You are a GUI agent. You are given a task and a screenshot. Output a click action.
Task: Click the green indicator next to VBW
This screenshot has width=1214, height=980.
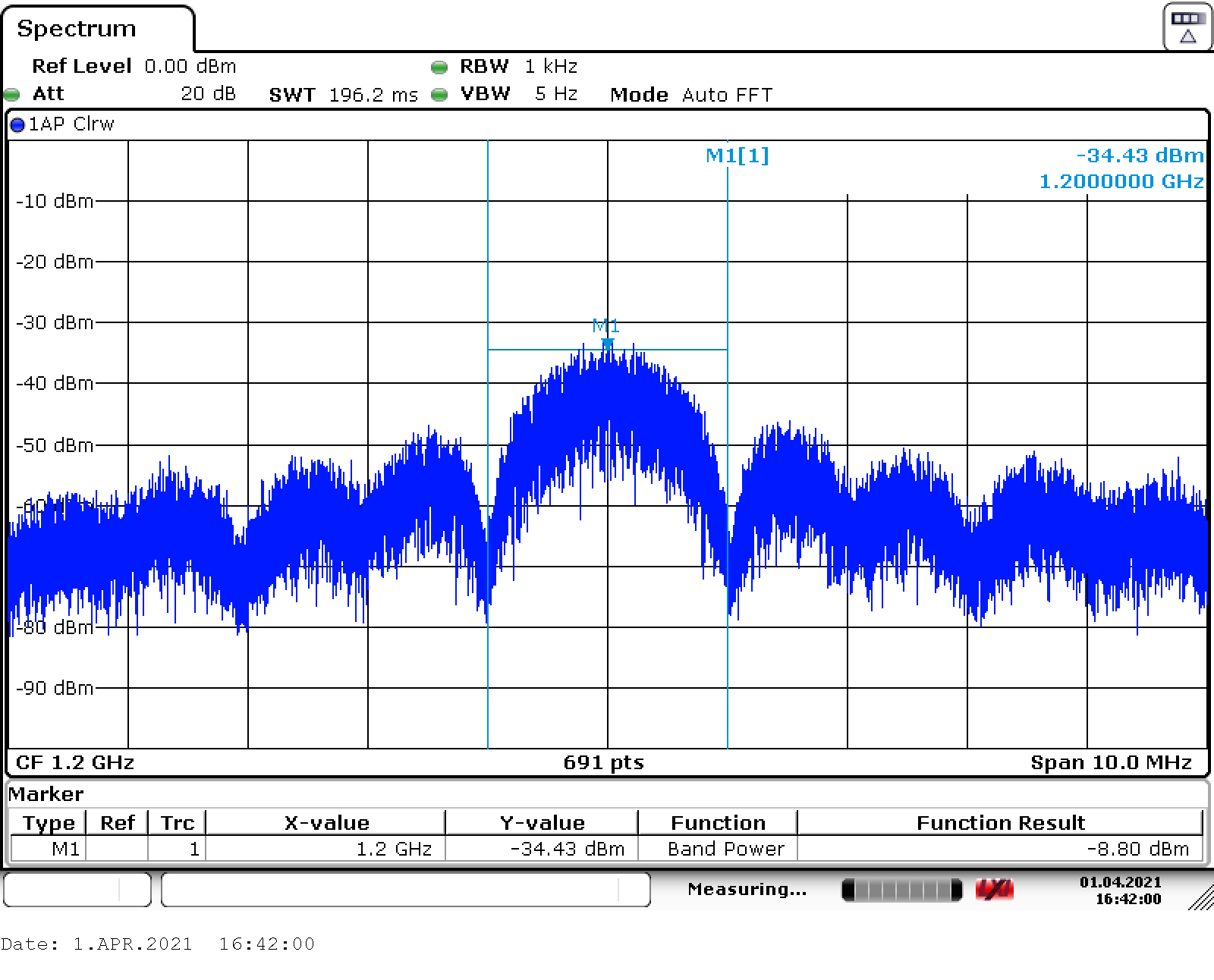[x=439, y=95]
